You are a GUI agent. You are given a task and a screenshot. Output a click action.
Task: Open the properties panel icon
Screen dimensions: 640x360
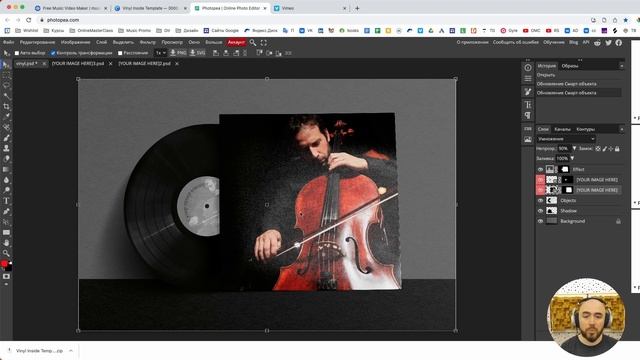point(528,78)
